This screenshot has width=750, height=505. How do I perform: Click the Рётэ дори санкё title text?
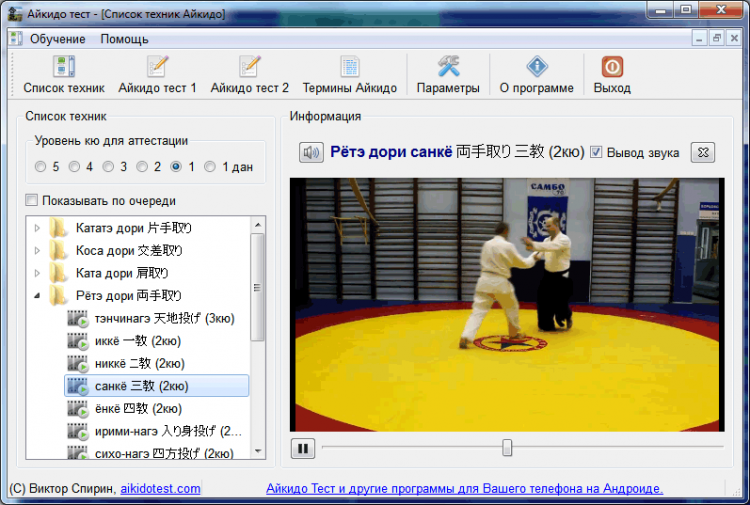pos(391,152)
